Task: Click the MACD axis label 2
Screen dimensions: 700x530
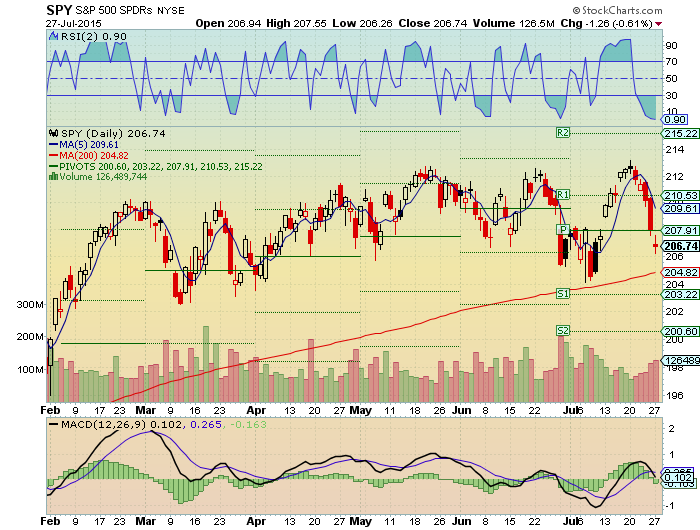Action: tap(672, 429)
